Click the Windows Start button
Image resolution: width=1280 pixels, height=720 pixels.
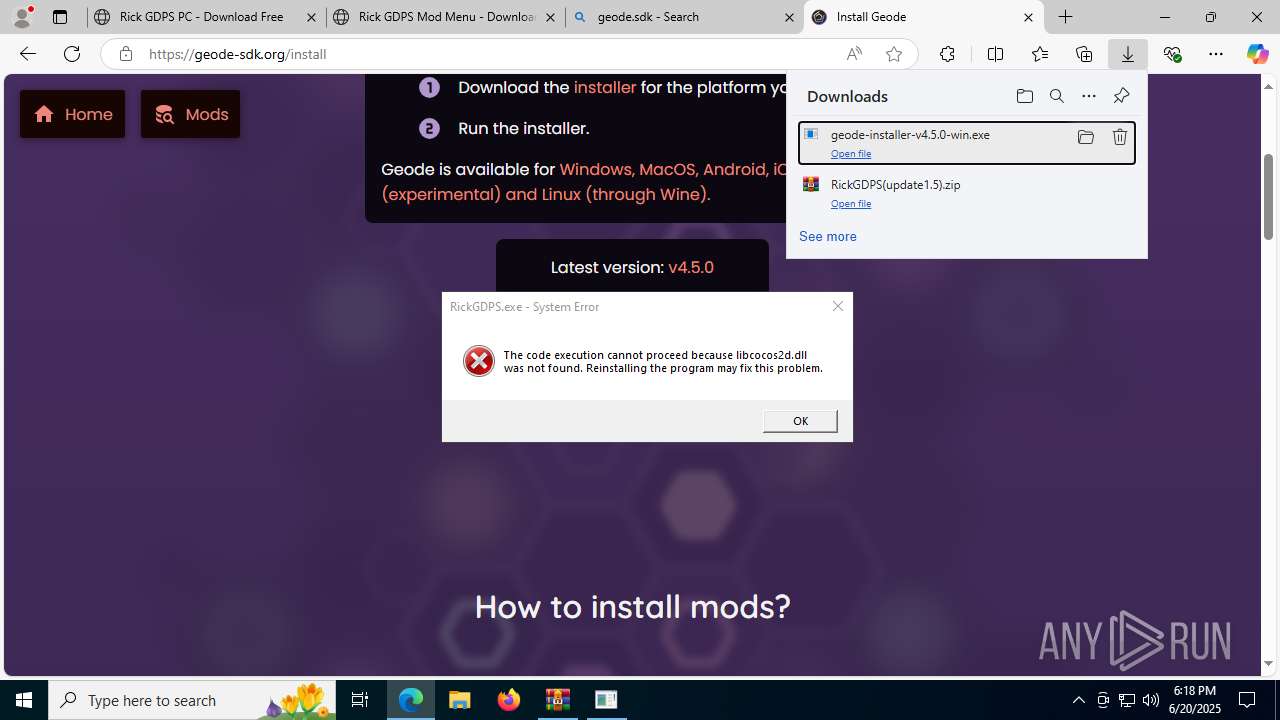24,700
